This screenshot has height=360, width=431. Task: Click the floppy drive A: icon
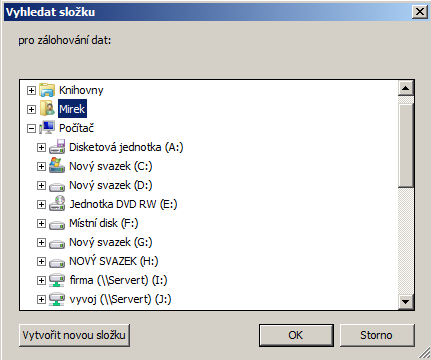coord(57,147)
